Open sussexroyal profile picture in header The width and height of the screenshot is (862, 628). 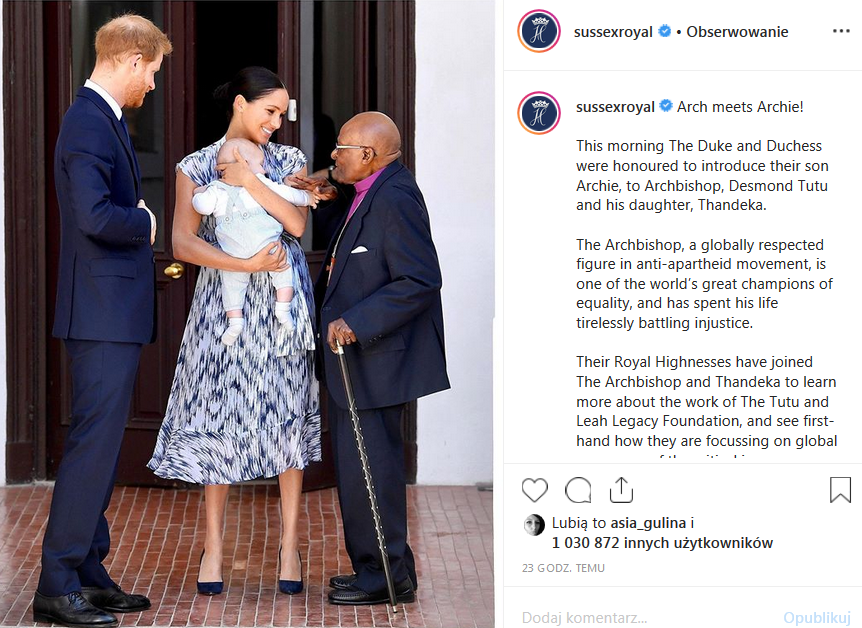539,31
